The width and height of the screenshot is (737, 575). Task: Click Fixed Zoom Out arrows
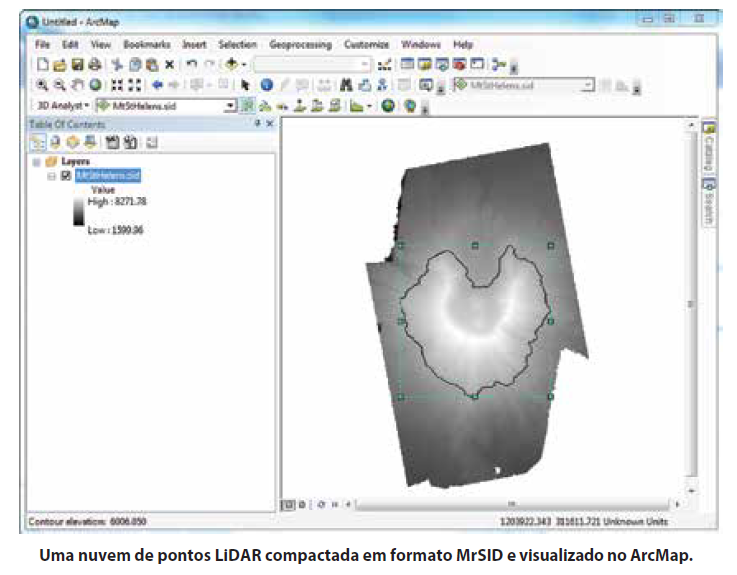[x=134, y=85]
